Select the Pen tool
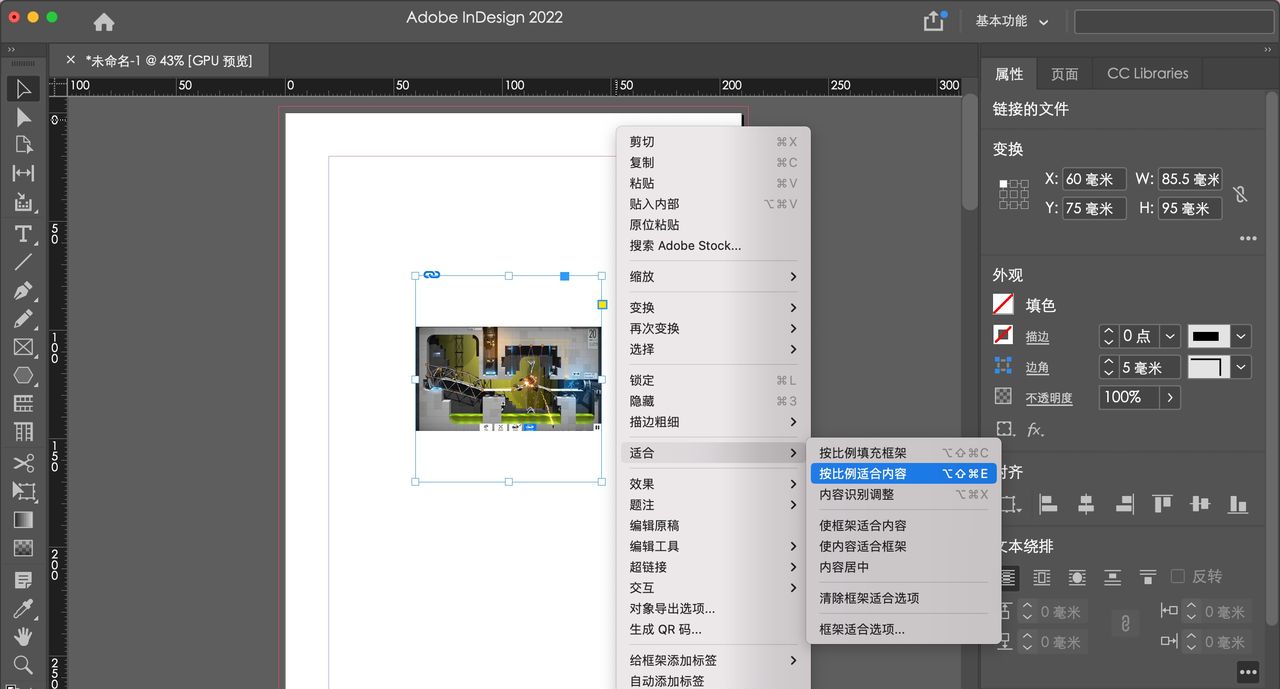 tap(23, 292)
